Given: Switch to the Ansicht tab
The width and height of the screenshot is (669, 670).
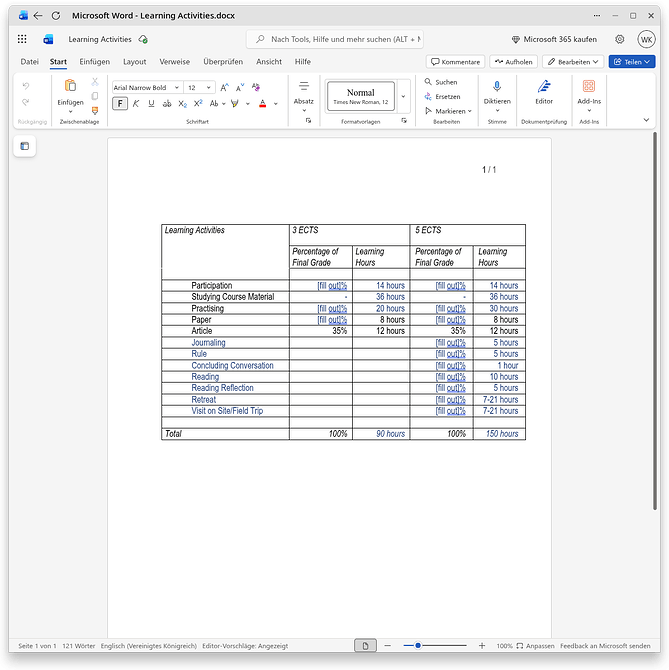Looking at the screenshot, I should (x=269, y=62).
